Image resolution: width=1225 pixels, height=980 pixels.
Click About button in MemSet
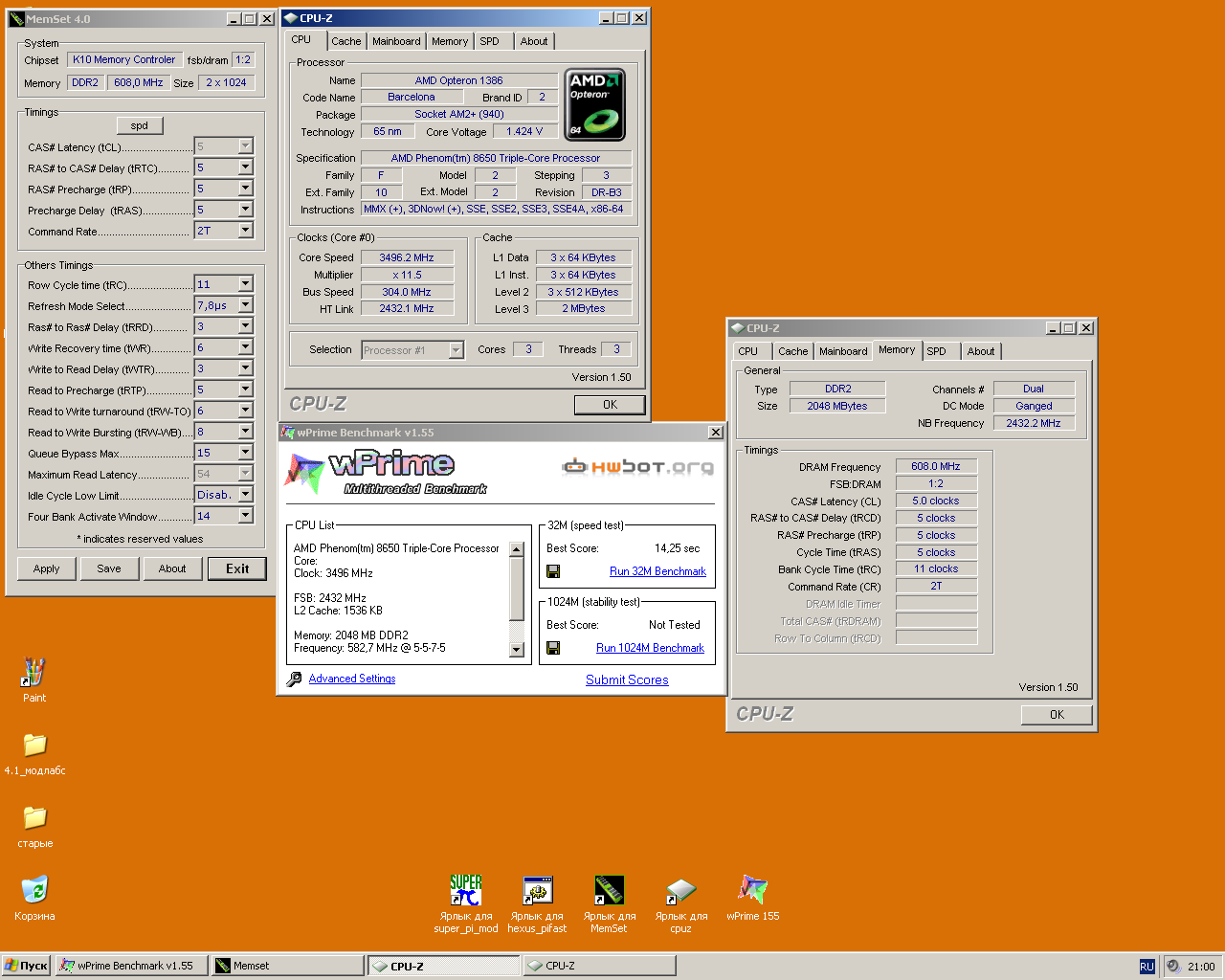172,568
